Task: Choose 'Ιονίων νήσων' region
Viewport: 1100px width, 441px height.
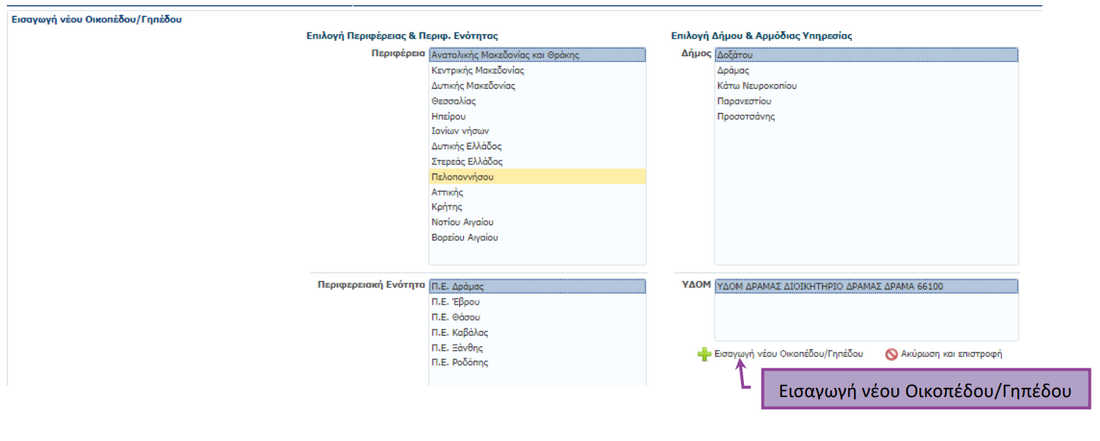Action: tap(459, 131)
